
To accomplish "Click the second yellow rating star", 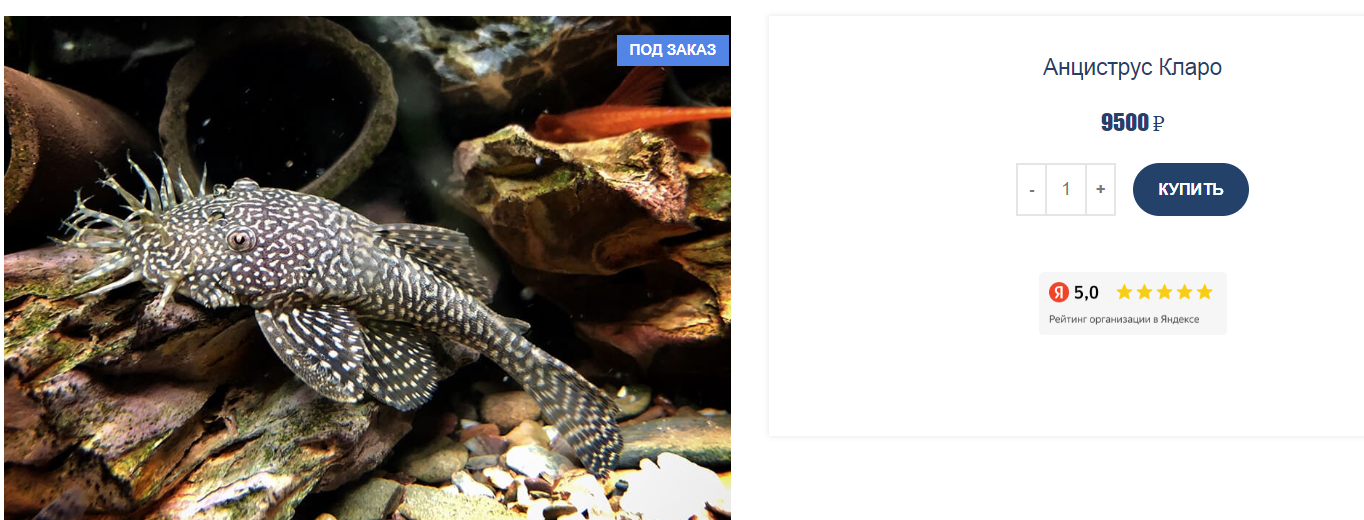I will click(x=1145, y=292).
